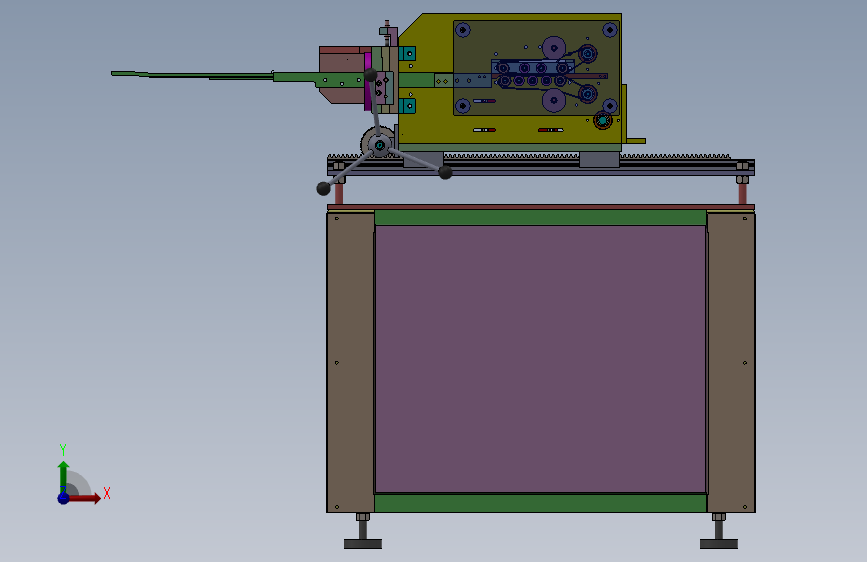867x562 pixels.
Task: Click the red X axis arrow of the triad
Action: [x=84, y=498]
